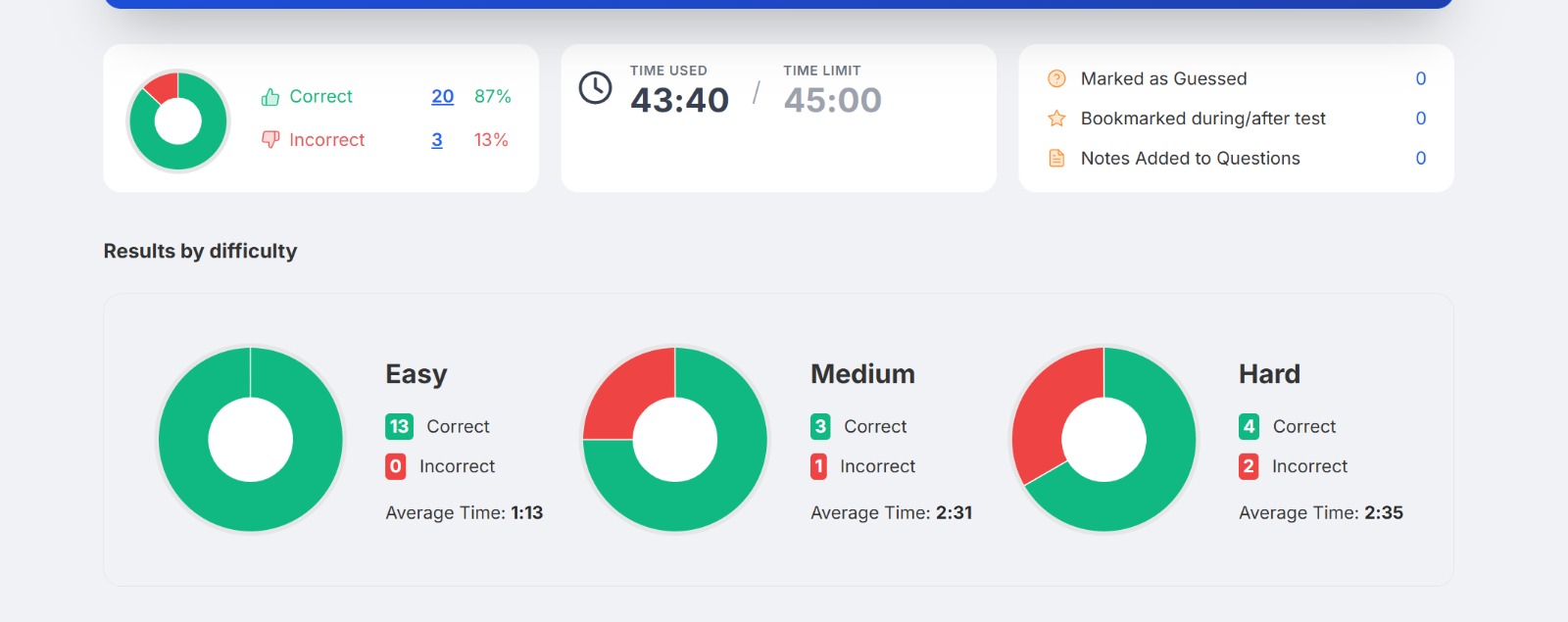
Task: Click the Marked as Guessed count
Action: tap(1421, 78)
